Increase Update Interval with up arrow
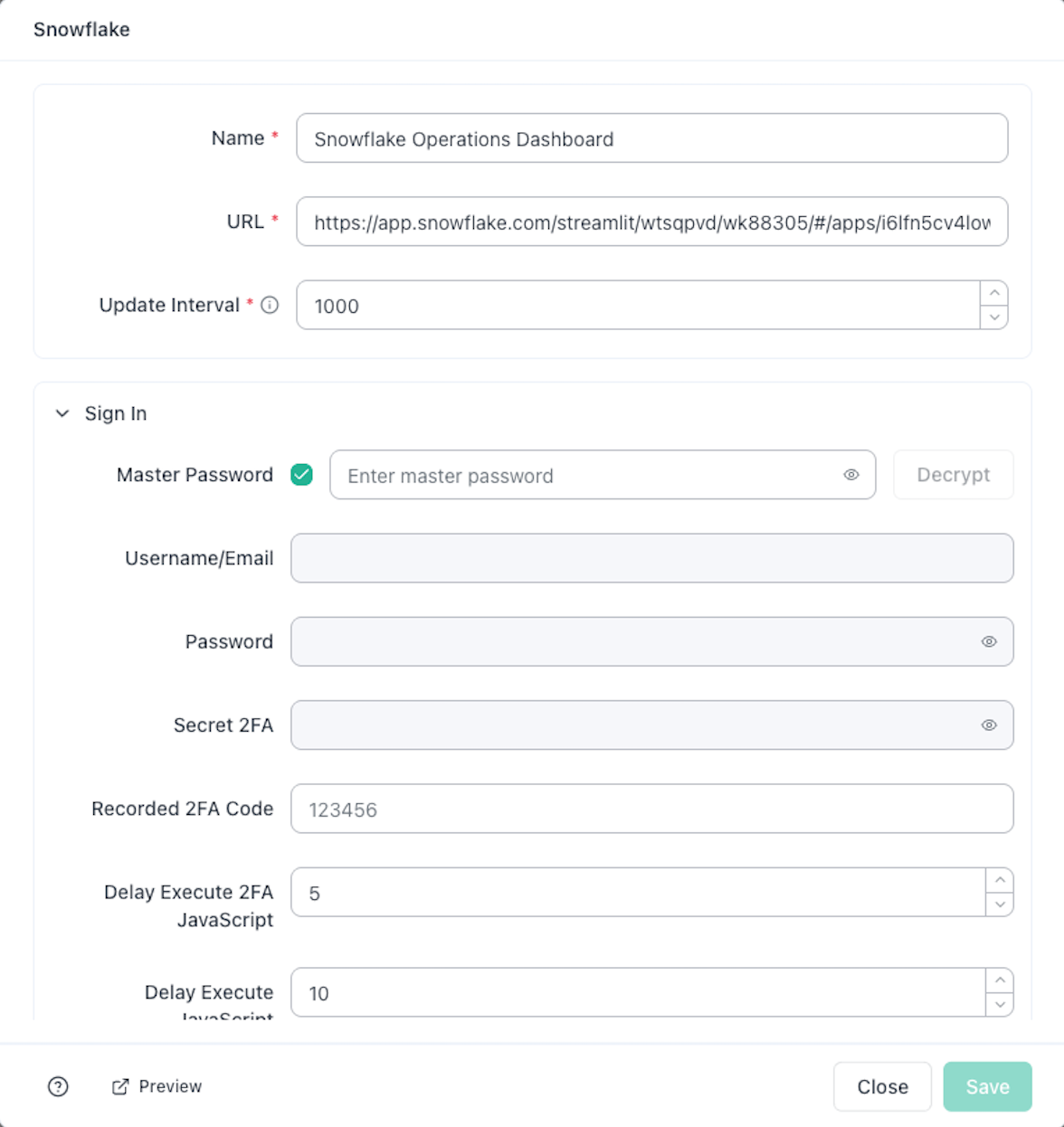This screenshot has height=1127, width=1064. tap(993, 293)
